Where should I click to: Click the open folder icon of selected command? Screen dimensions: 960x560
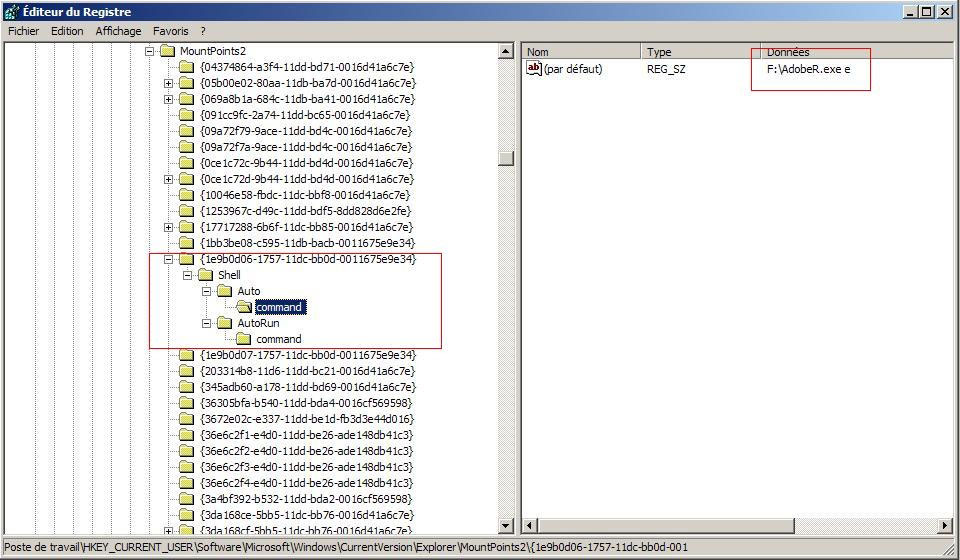244,307
